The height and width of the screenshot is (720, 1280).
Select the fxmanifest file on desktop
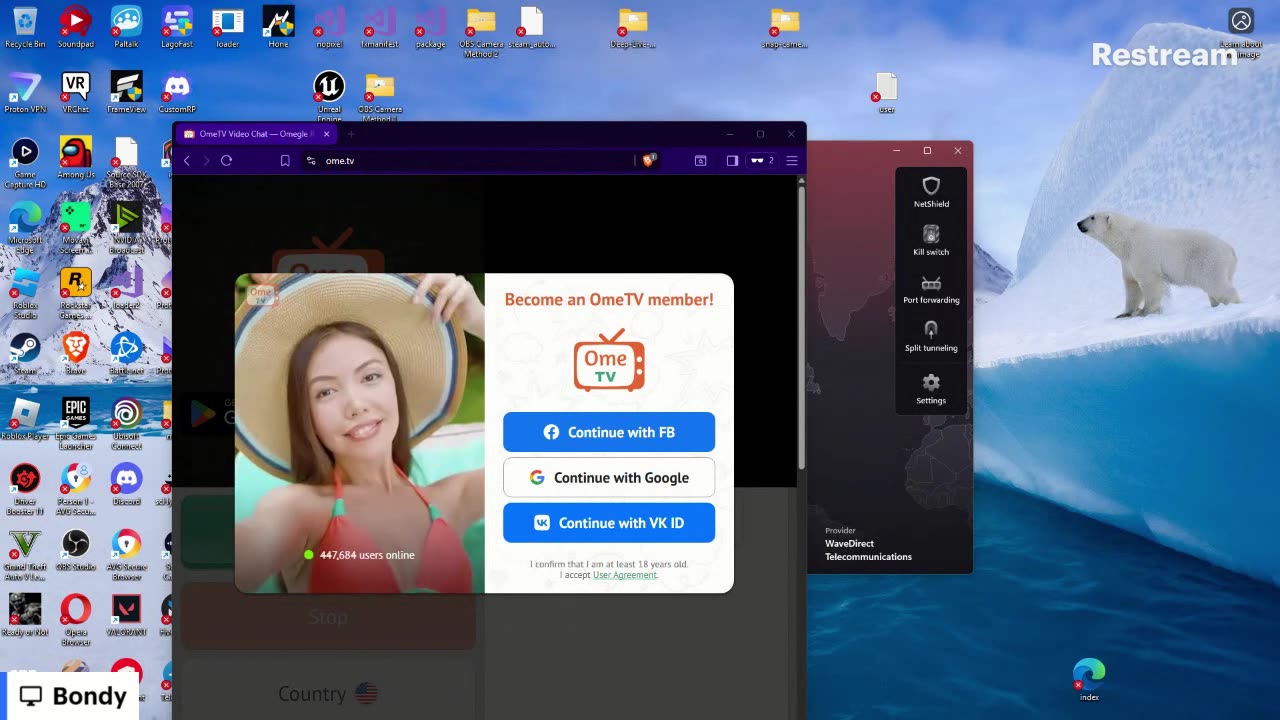(379, 28)
